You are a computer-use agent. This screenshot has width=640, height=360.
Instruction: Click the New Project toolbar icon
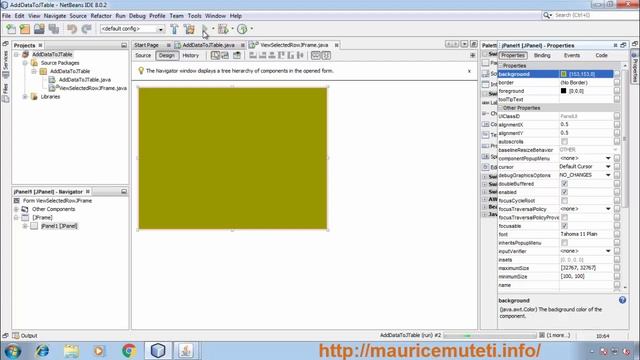[25, 29]
